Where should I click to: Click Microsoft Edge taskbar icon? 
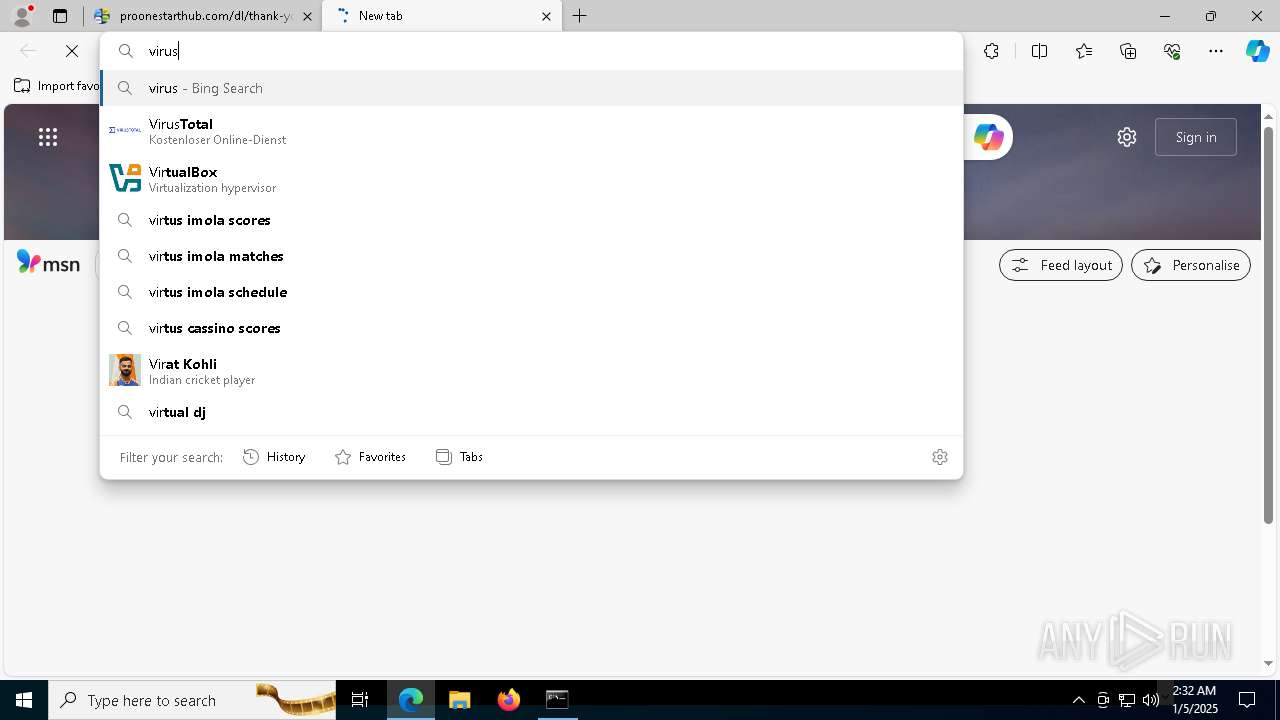click(411, 700)
